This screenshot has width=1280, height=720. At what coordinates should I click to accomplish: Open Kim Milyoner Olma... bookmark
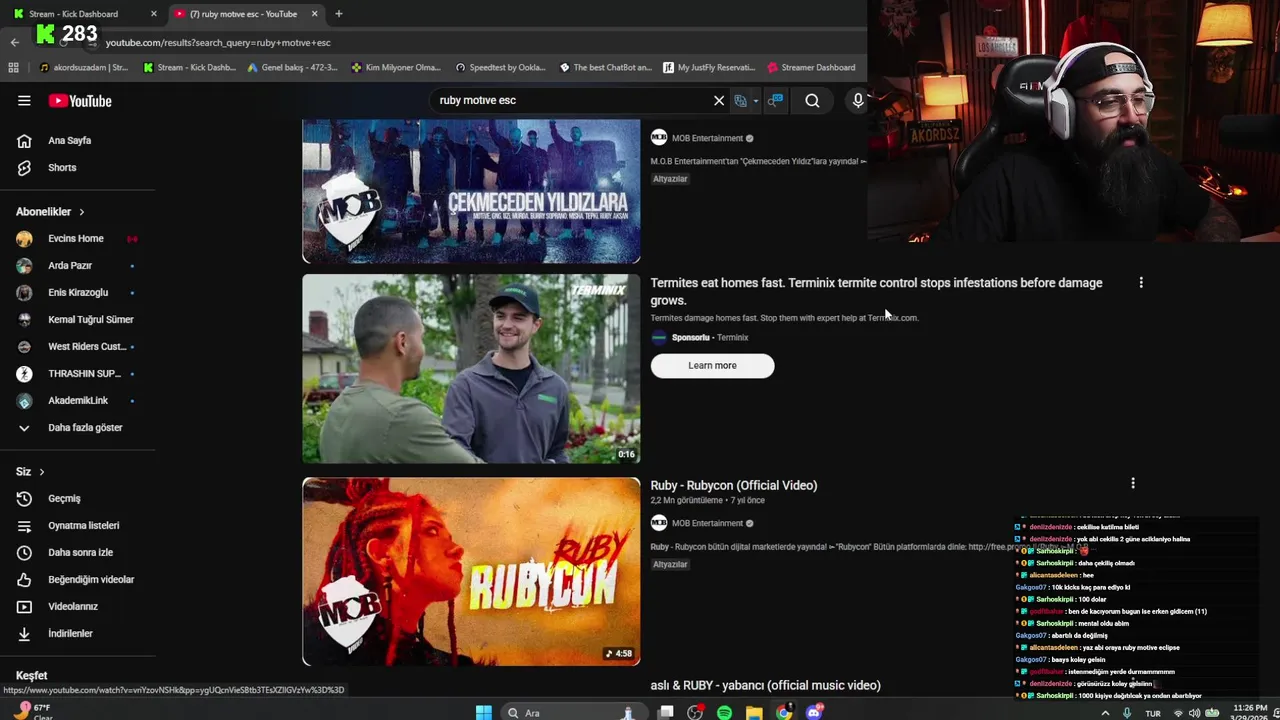[397, 68]
